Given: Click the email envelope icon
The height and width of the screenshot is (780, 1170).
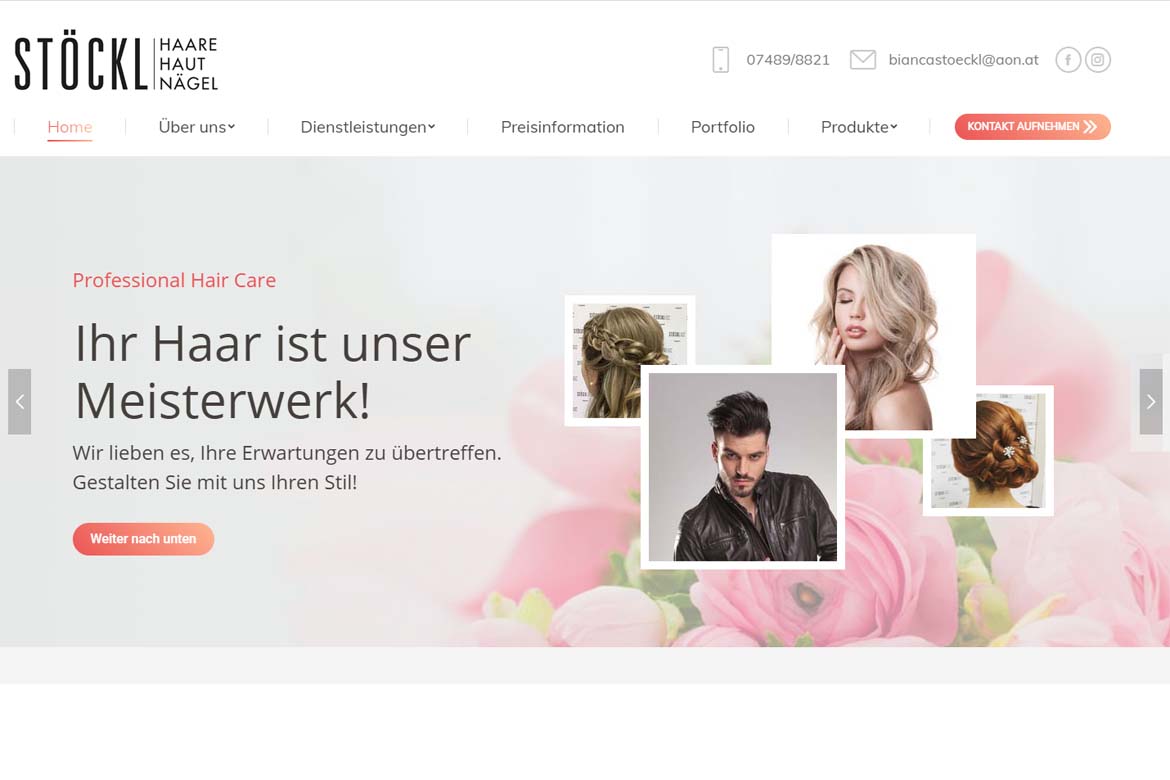Looking at the screenshot, I should point(863,60).
